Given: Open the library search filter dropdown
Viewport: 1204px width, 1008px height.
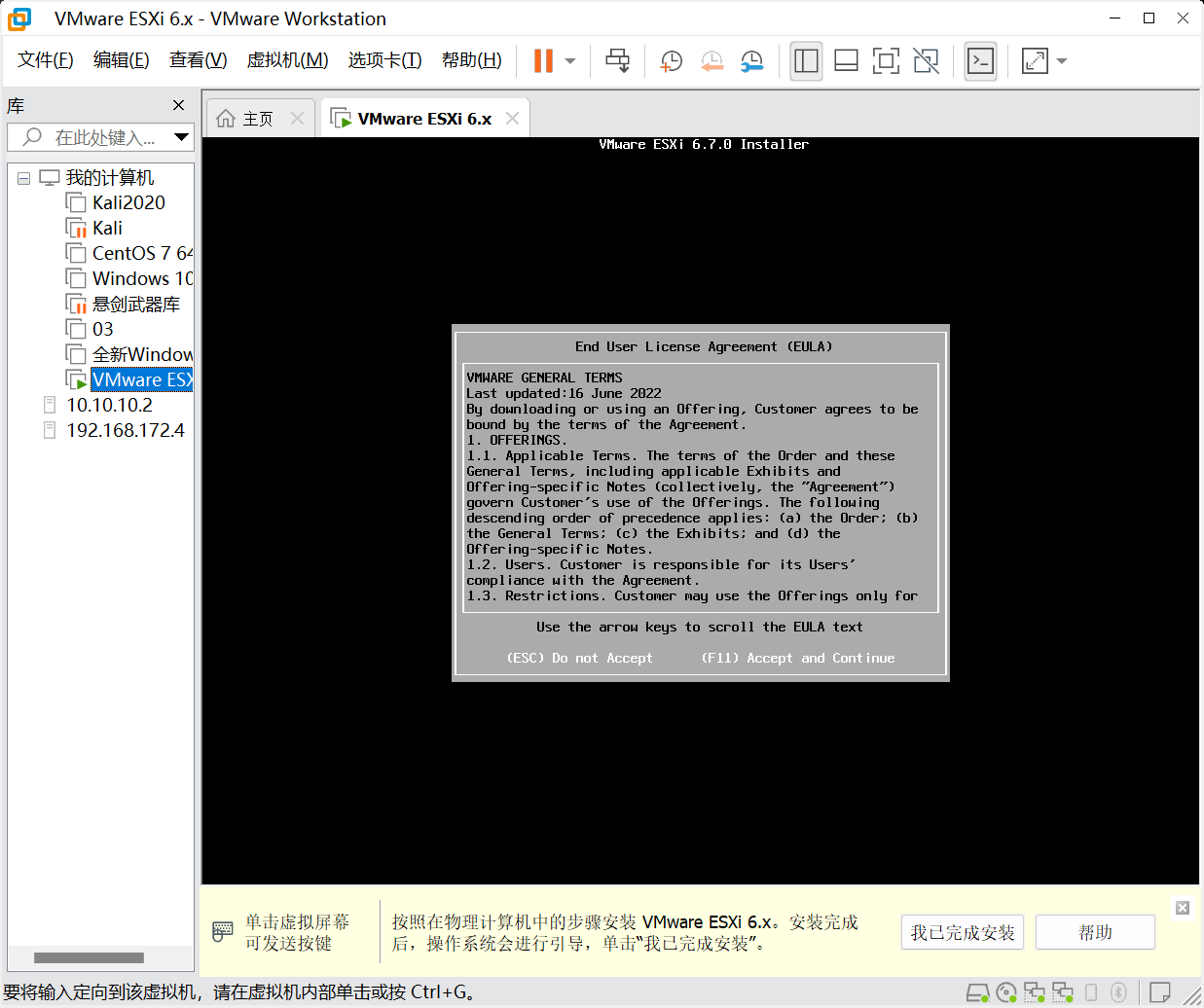Looking at the screenshot, I should pyautogui.click(x=181, y=137).
